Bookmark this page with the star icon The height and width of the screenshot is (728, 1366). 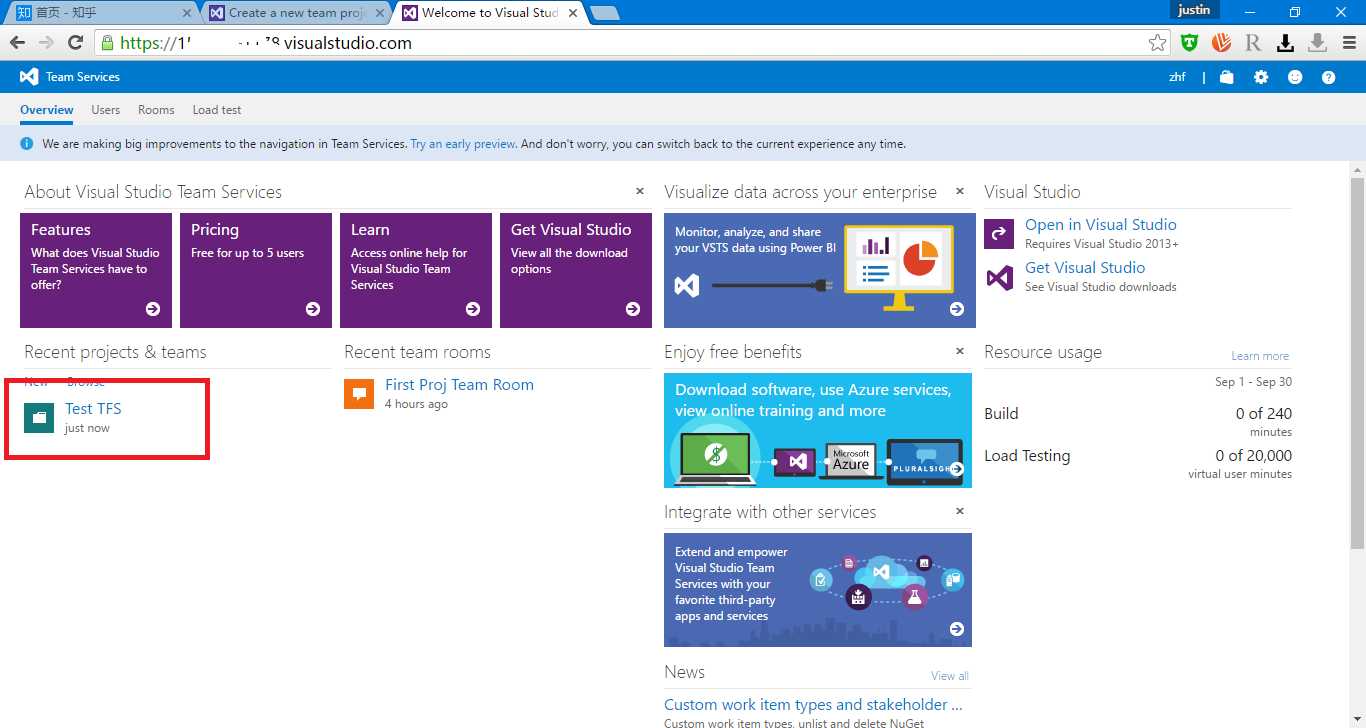(1157, 43)
